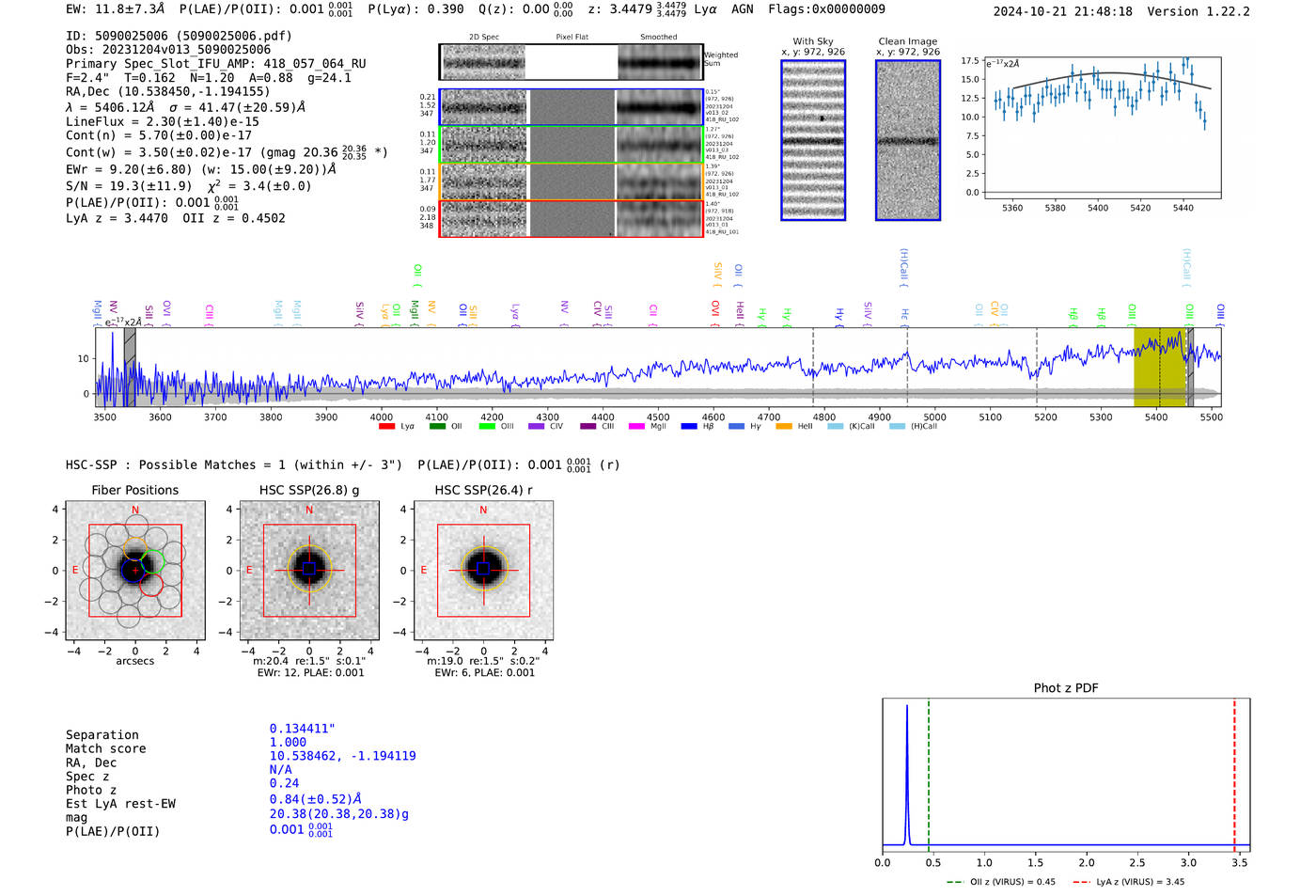Select 'LineFlux = 2.30(±1.40)e-15' text
This screenshot has height=896, width=1316.
(x=163, y=122)
